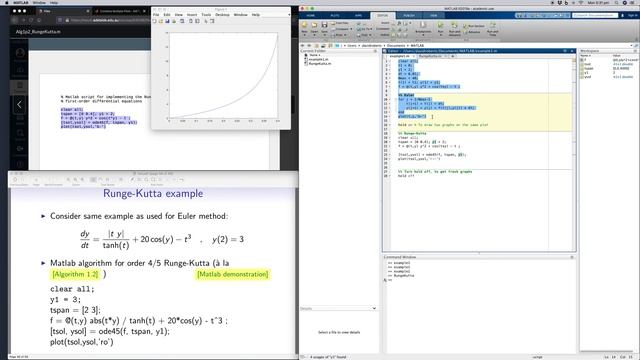Screen dimensions: 640x360
Task: Click the Find Files button in MATLAB ribbon
Action: (x=340, y=23)
